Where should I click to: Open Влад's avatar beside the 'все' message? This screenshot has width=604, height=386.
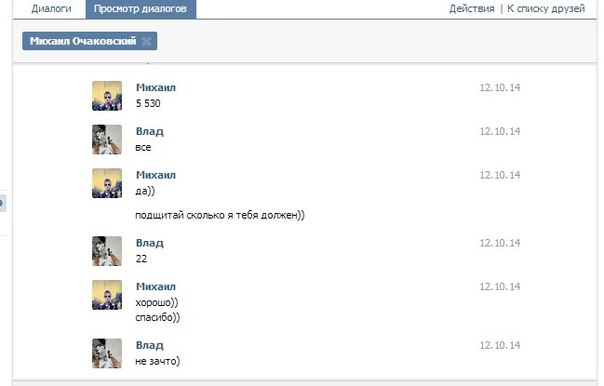click(107, 139)
